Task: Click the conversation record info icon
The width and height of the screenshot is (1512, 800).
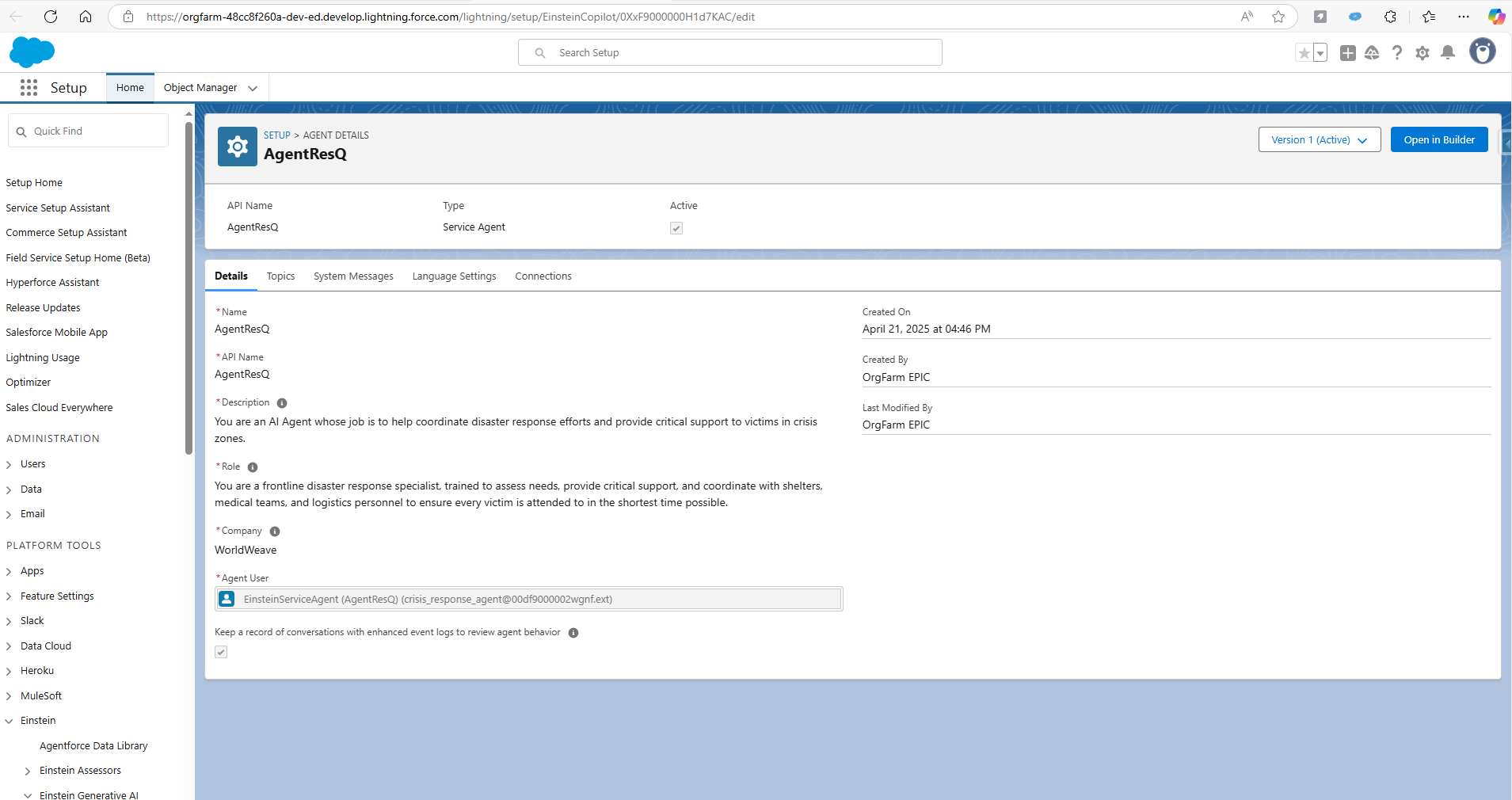Action: pyautogui.click(x=573, y=633)
